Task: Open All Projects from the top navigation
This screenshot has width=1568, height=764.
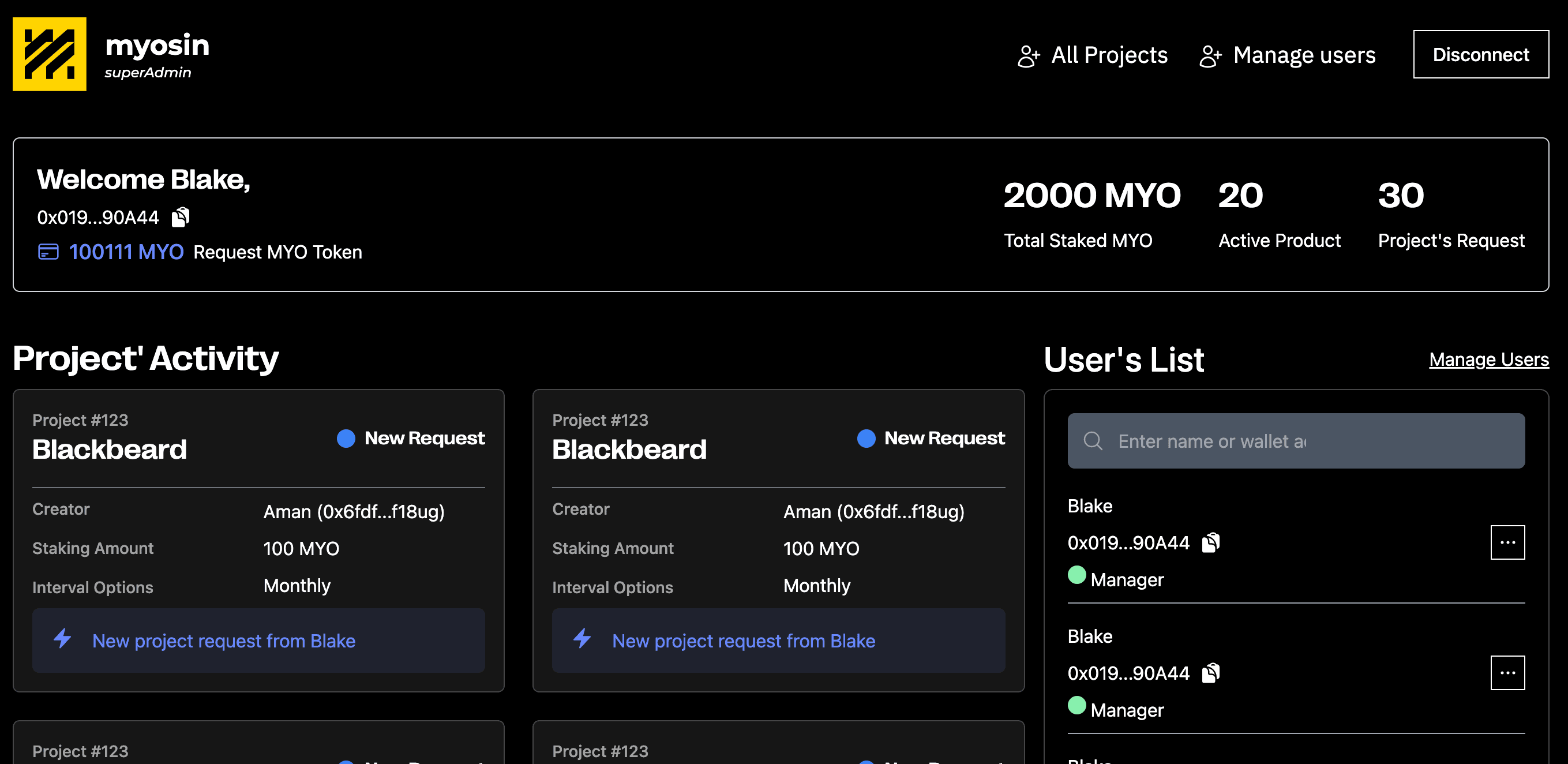Action: (1109, 55)
